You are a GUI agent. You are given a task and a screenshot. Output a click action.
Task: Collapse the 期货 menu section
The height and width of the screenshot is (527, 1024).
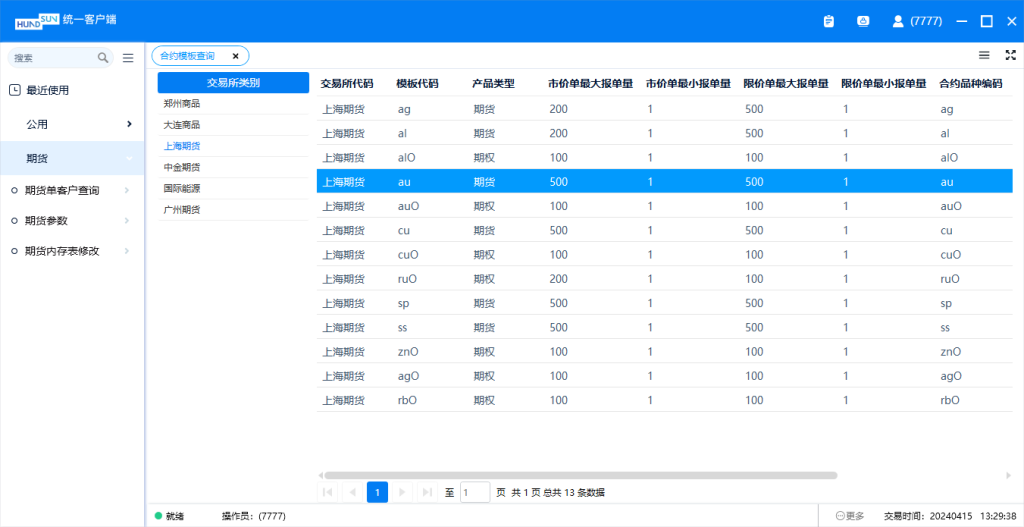tap(129, 158)
